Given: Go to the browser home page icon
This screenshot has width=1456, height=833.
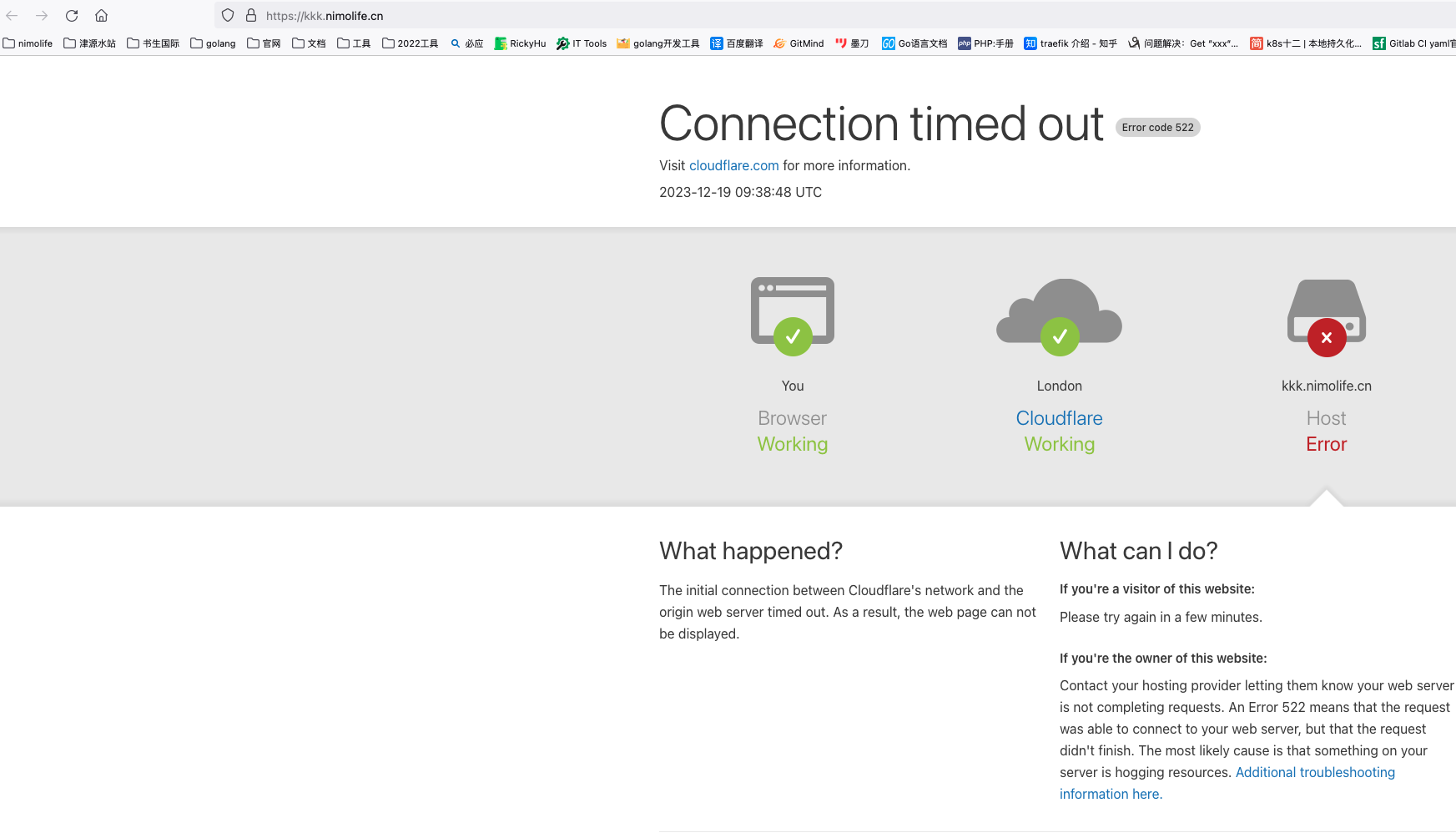Looking at the screenshot, I should 101,16.
